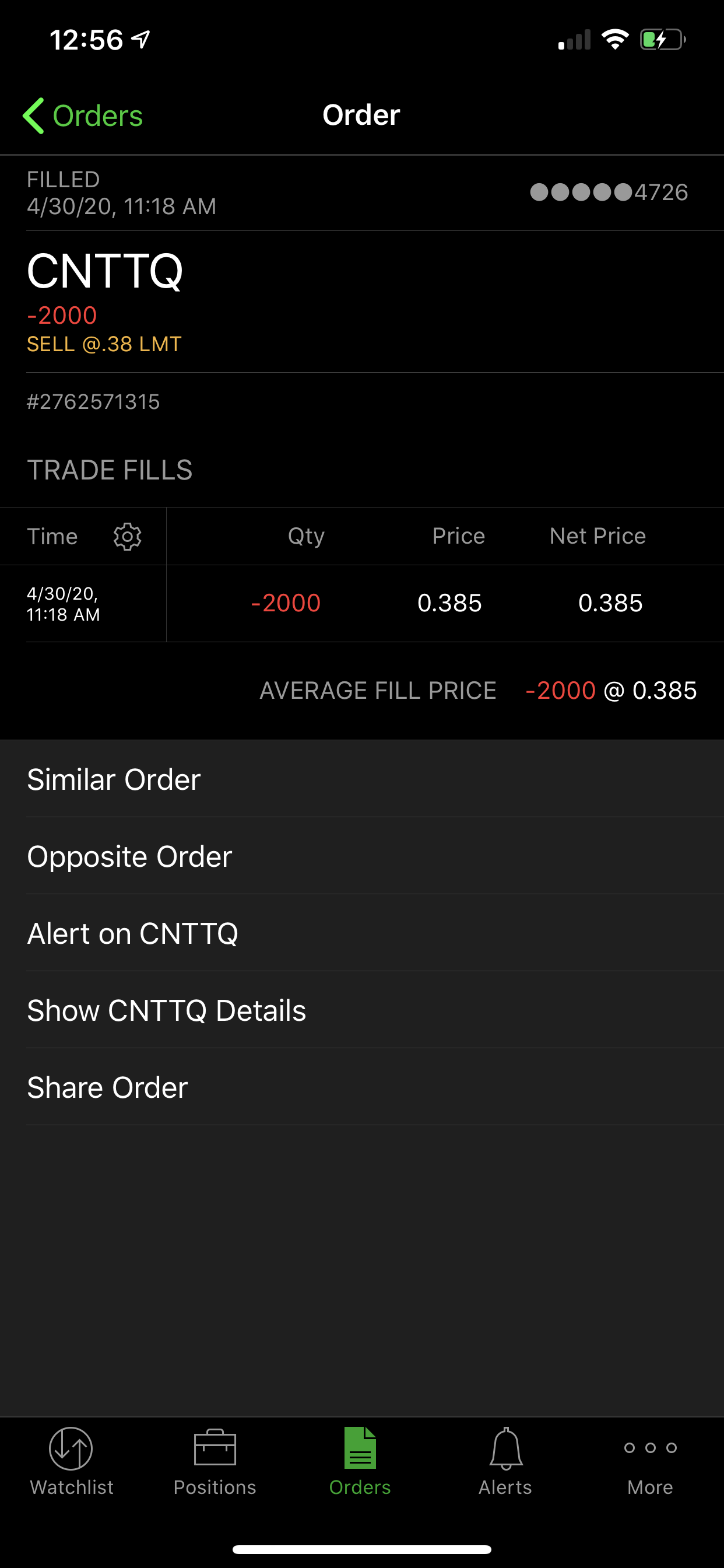Viewport: 724px width, 1568px height.
Task: Open the Positions briefcase icon
Action: coord(215,1448)
